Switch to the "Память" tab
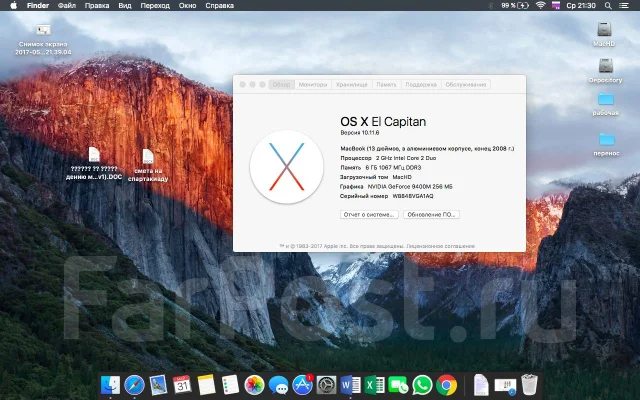The image size is (640, 400). point(386,84)
